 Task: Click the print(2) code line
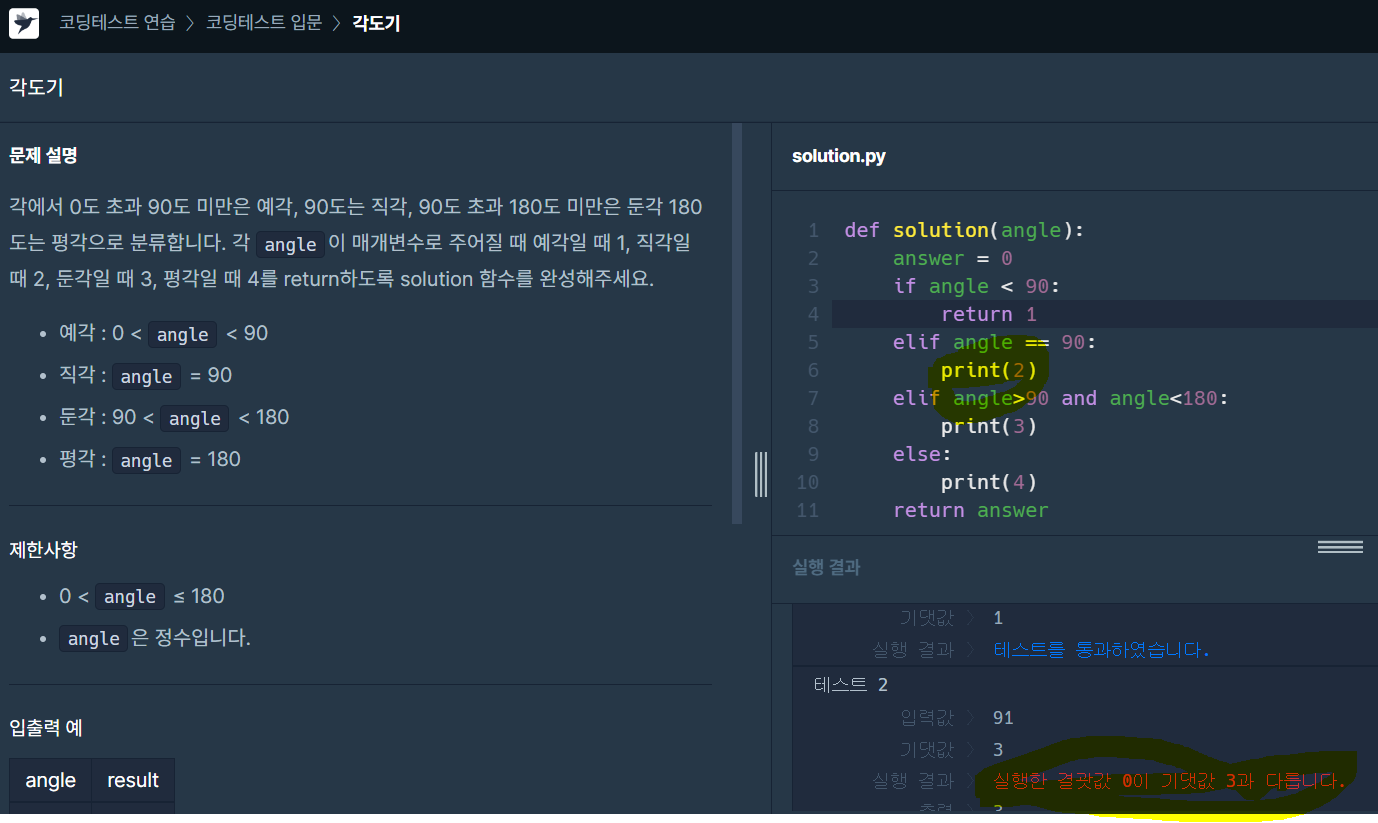989,370
